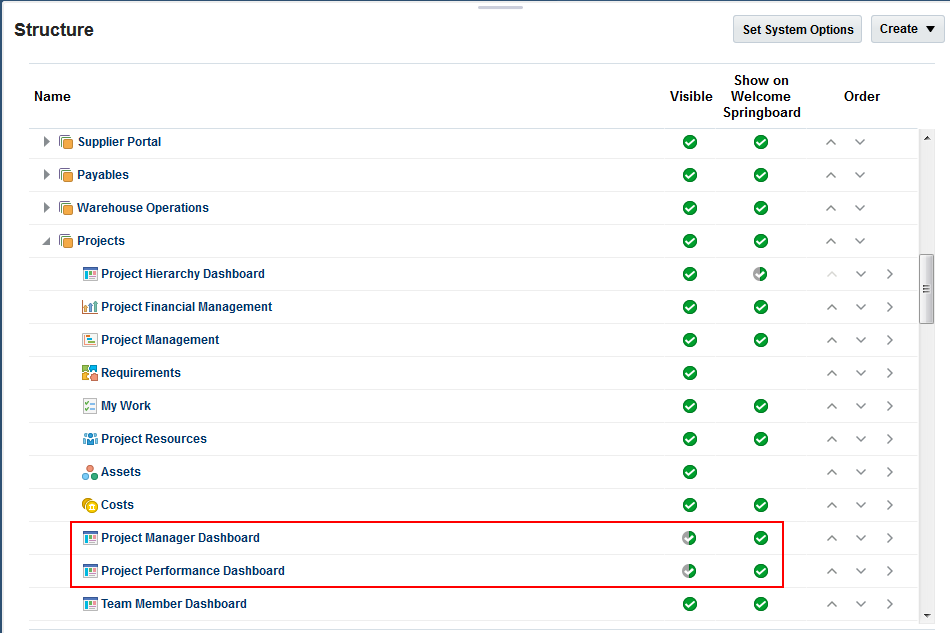Viewport: 950px width, 633px height.
Task: Open the Payables group link
Action: click(x=103, y=175)
